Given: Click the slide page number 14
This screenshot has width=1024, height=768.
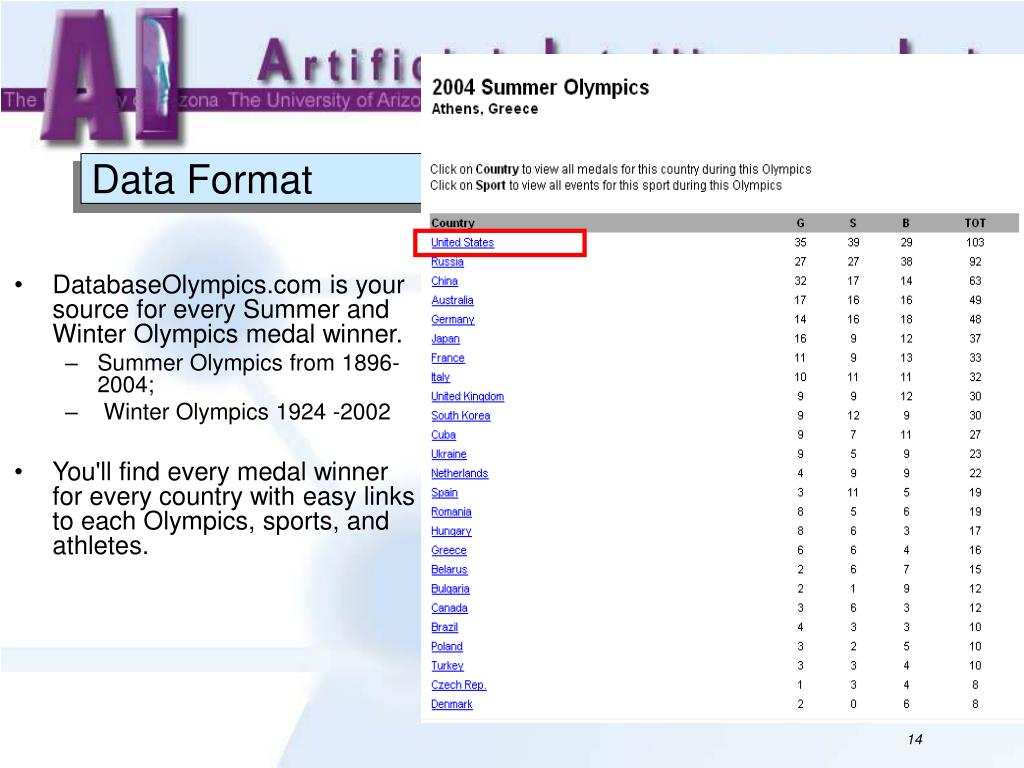Looking at the screenshot, I should 914,739.
